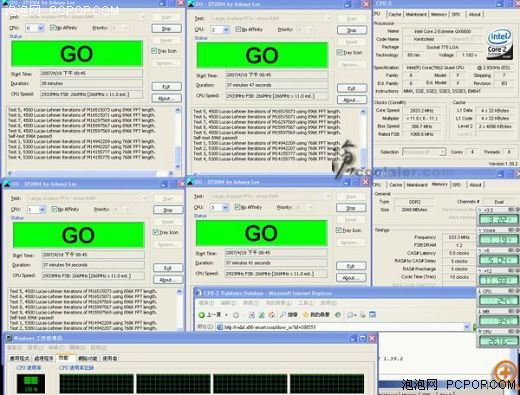Click the vertical scrollbar of CPU 2 log
The image size is (520, 395).
click(363, 140)
